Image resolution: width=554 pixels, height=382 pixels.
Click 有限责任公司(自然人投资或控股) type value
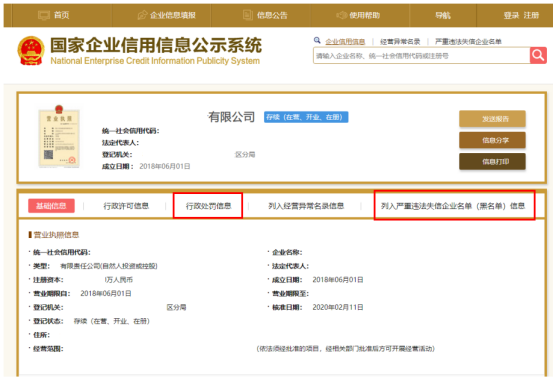(109, 266)
